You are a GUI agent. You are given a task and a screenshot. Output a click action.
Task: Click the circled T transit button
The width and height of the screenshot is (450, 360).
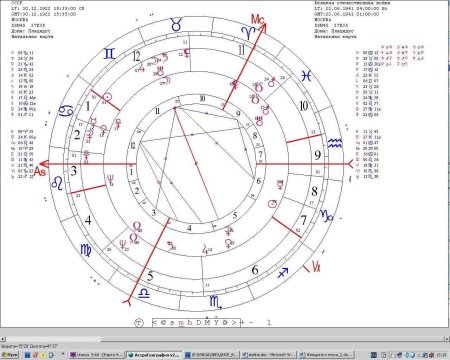(139, 323)
